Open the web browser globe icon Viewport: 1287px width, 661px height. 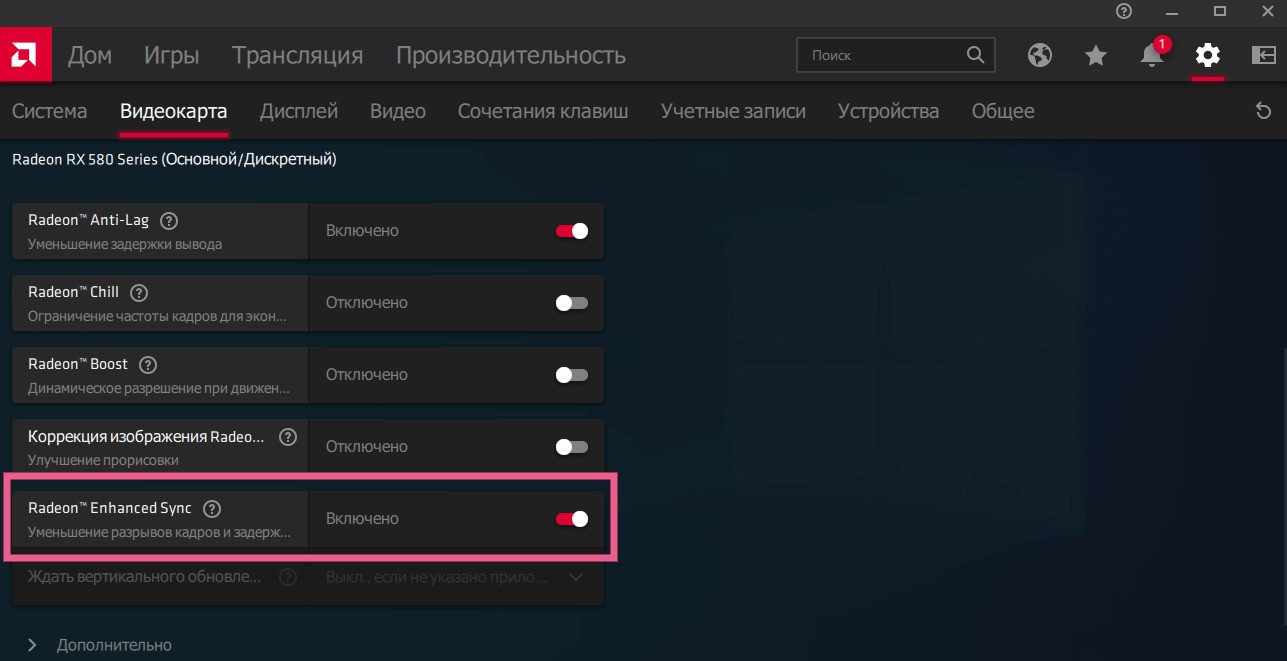1040,55
